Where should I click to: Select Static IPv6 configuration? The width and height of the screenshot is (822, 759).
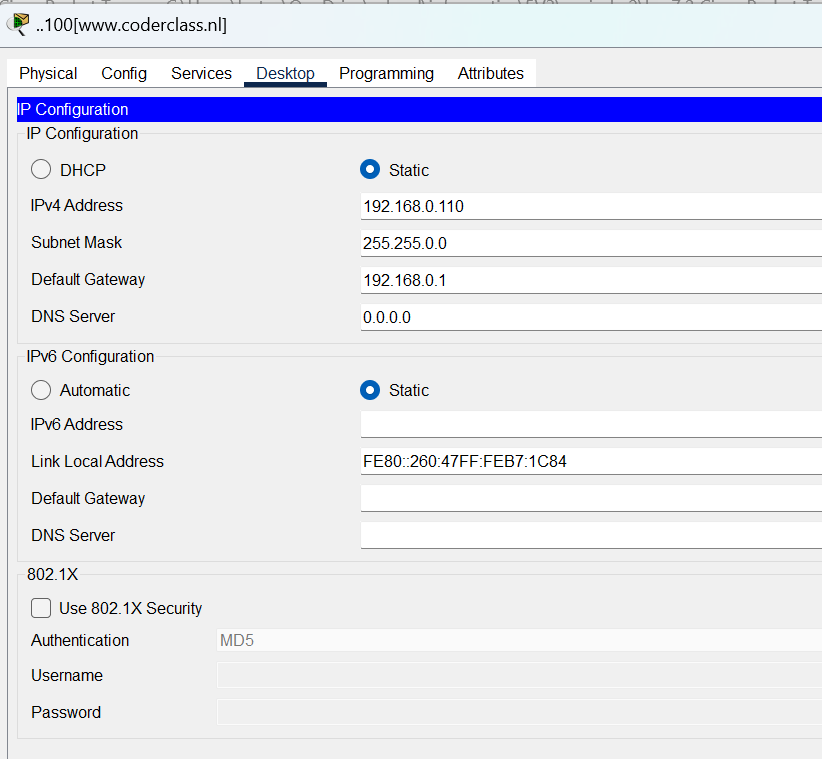tap(370, 391)
